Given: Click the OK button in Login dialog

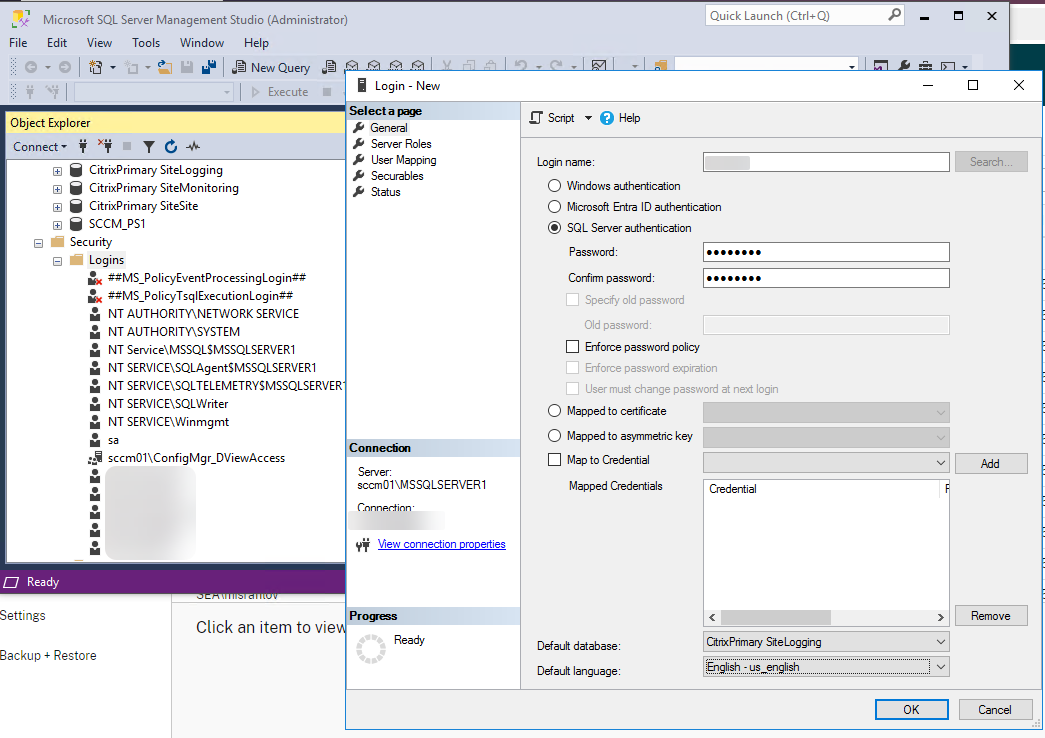Looking at the screenshot, I should (912, 710).
